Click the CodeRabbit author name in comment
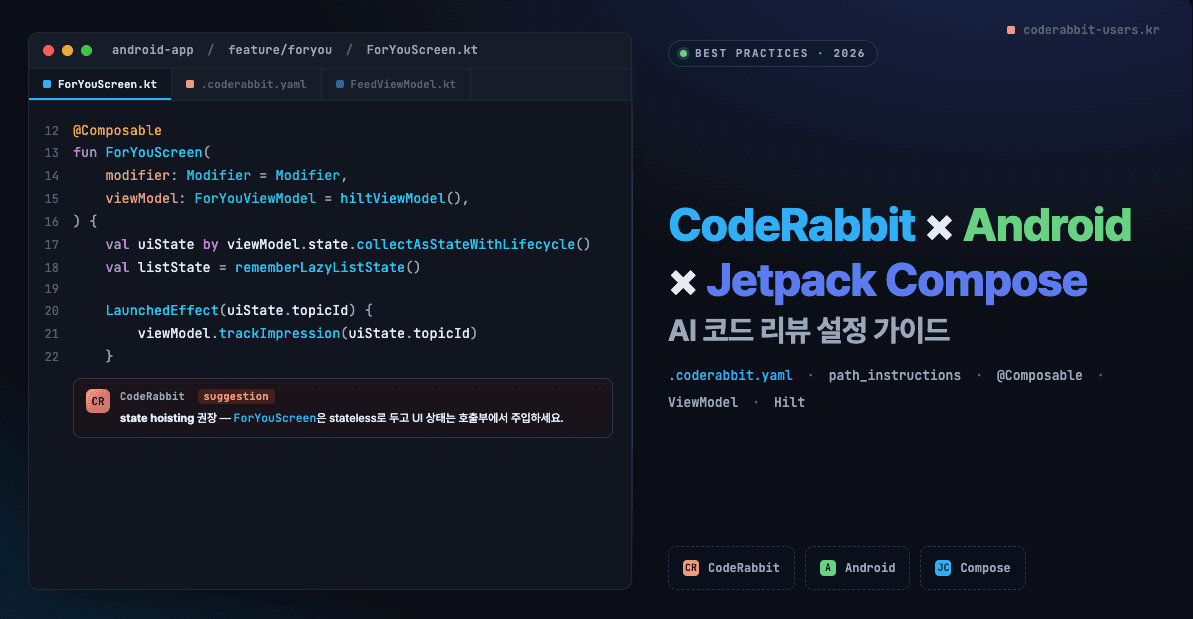Screen dimensions: 1193x619 152,396
